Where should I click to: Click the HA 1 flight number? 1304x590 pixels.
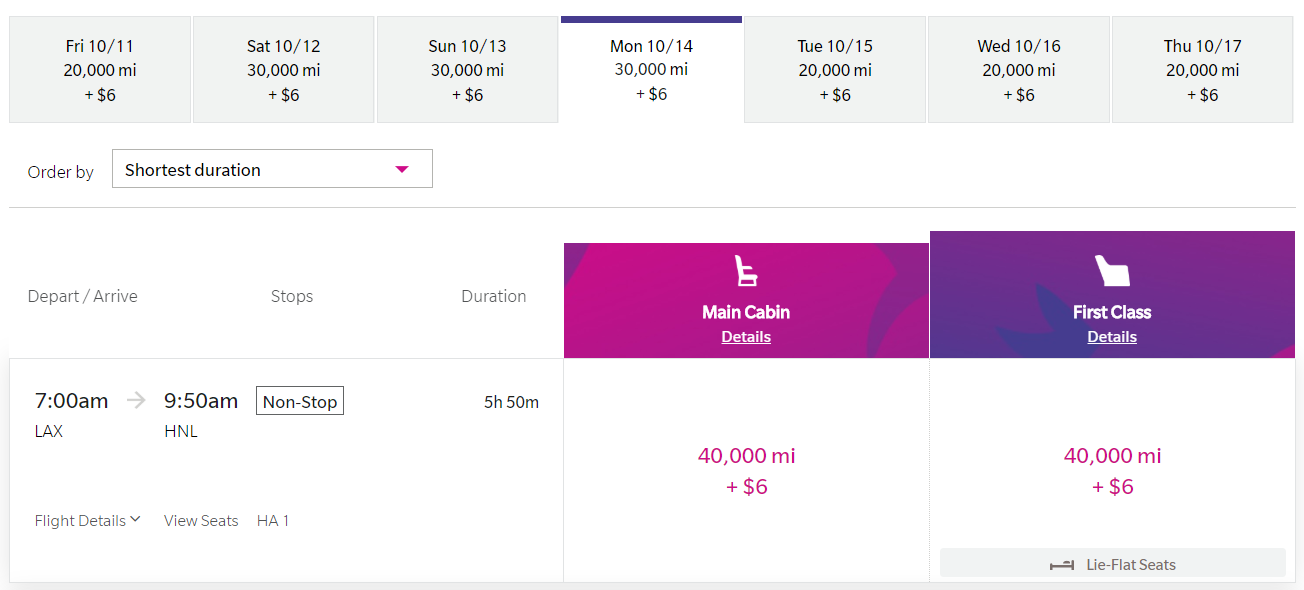tap(273, 521)
